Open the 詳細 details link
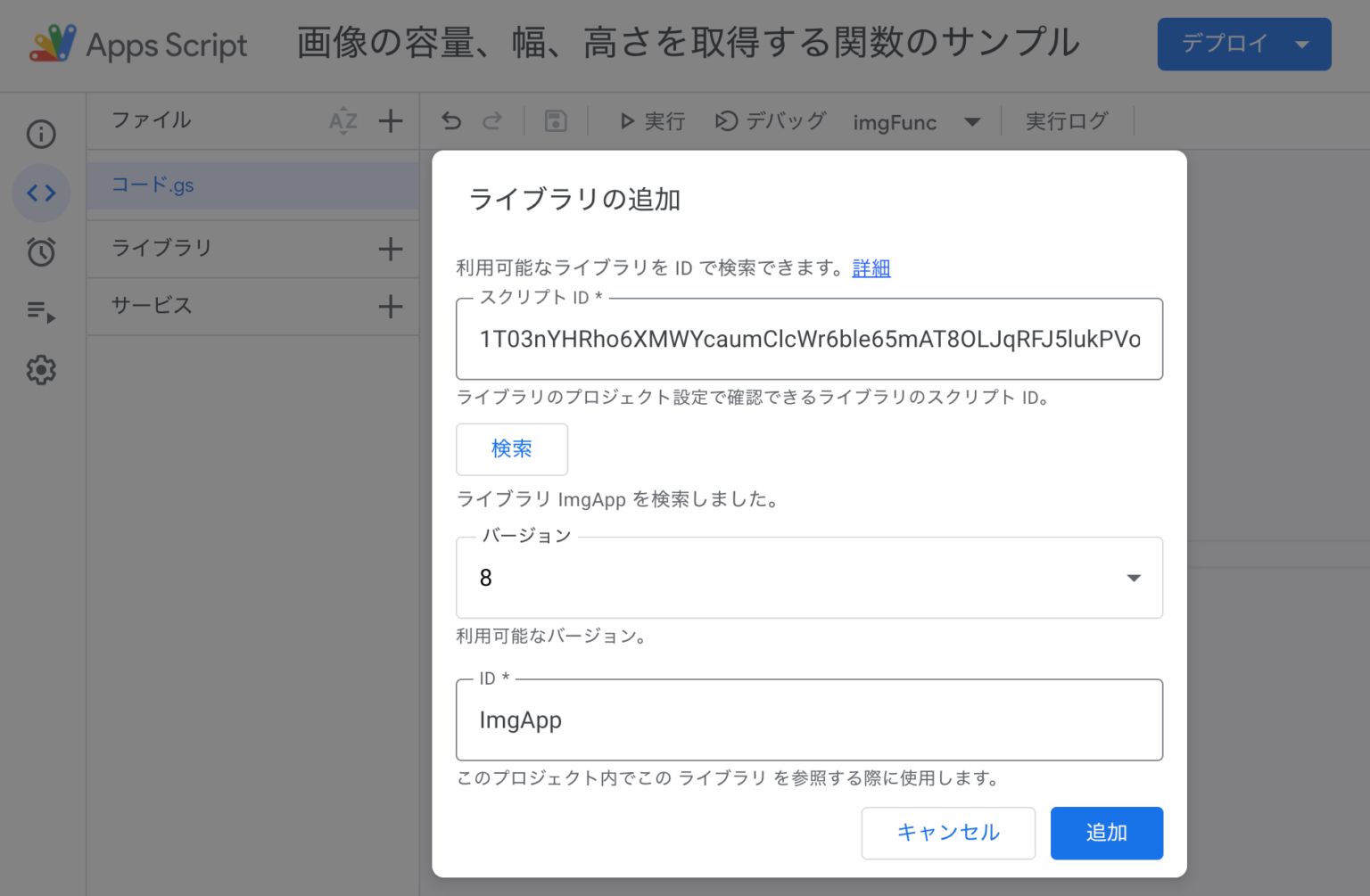 click(871, 267)
